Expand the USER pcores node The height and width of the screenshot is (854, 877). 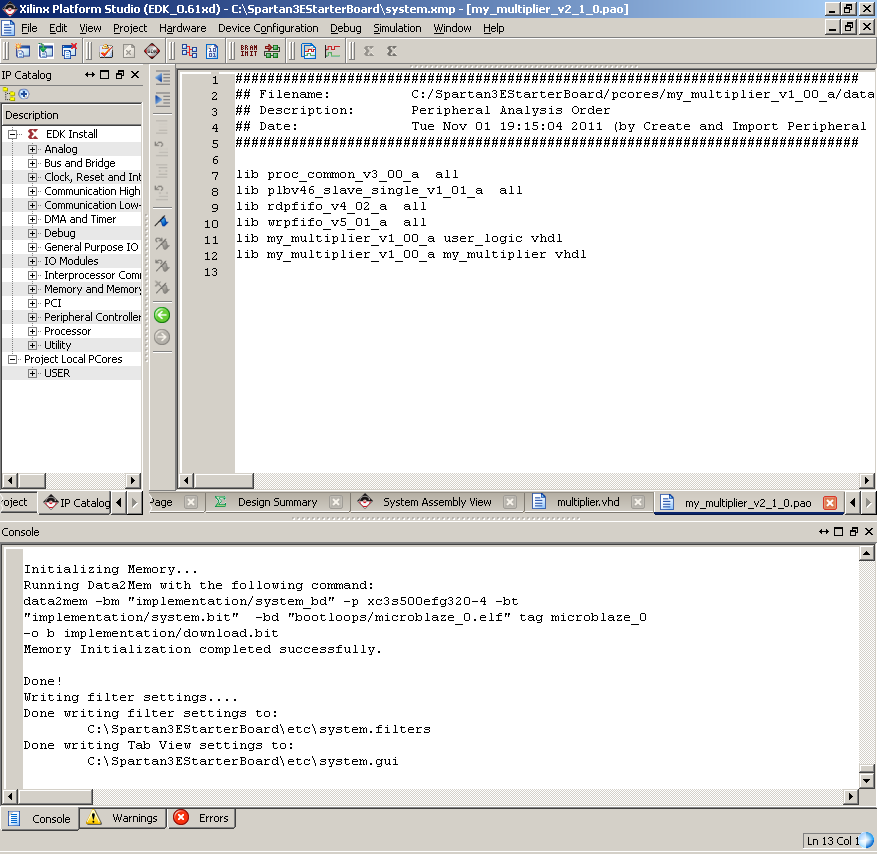coord(32,373)
